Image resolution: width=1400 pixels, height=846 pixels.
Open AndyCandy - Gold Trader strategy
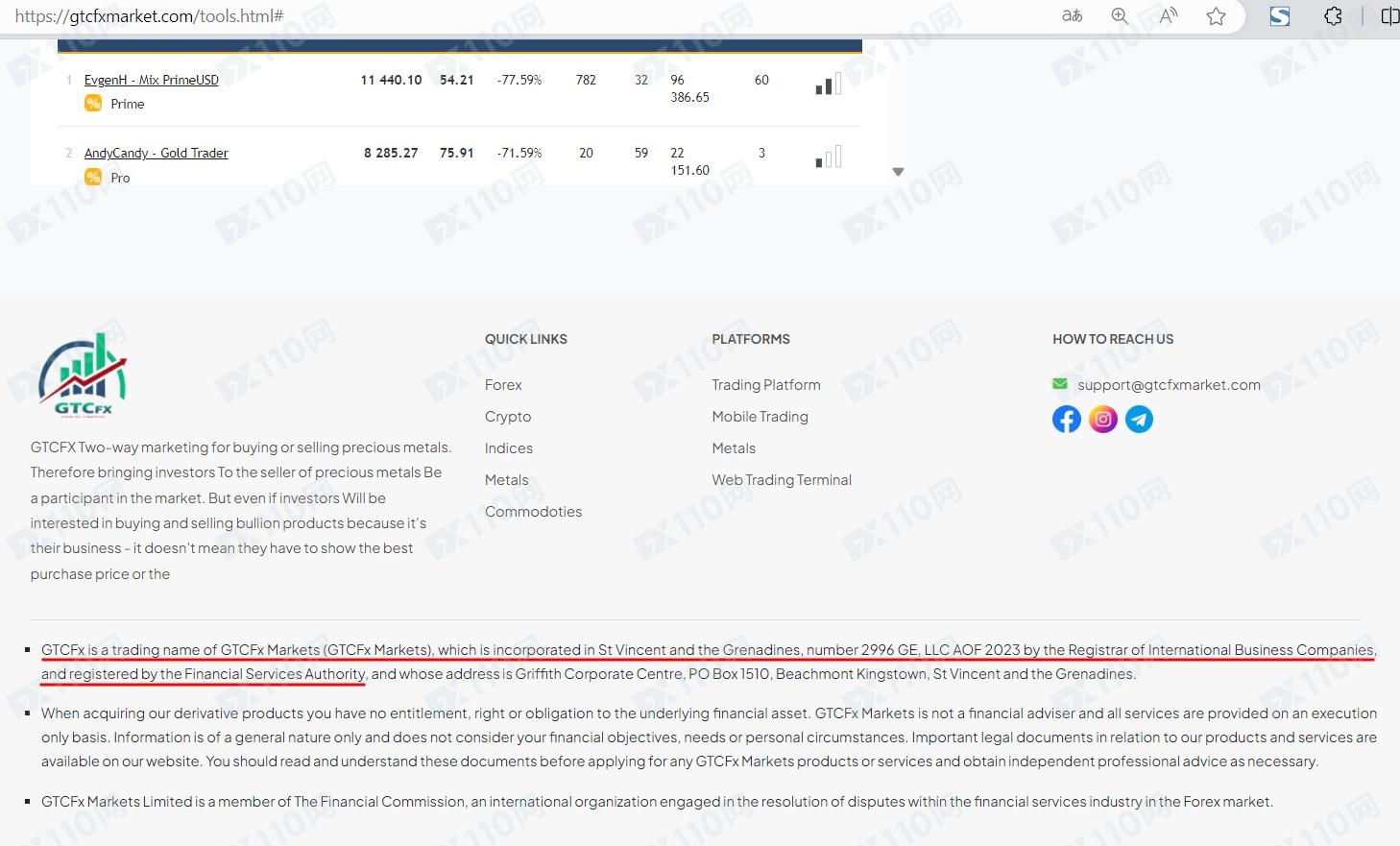156,154
